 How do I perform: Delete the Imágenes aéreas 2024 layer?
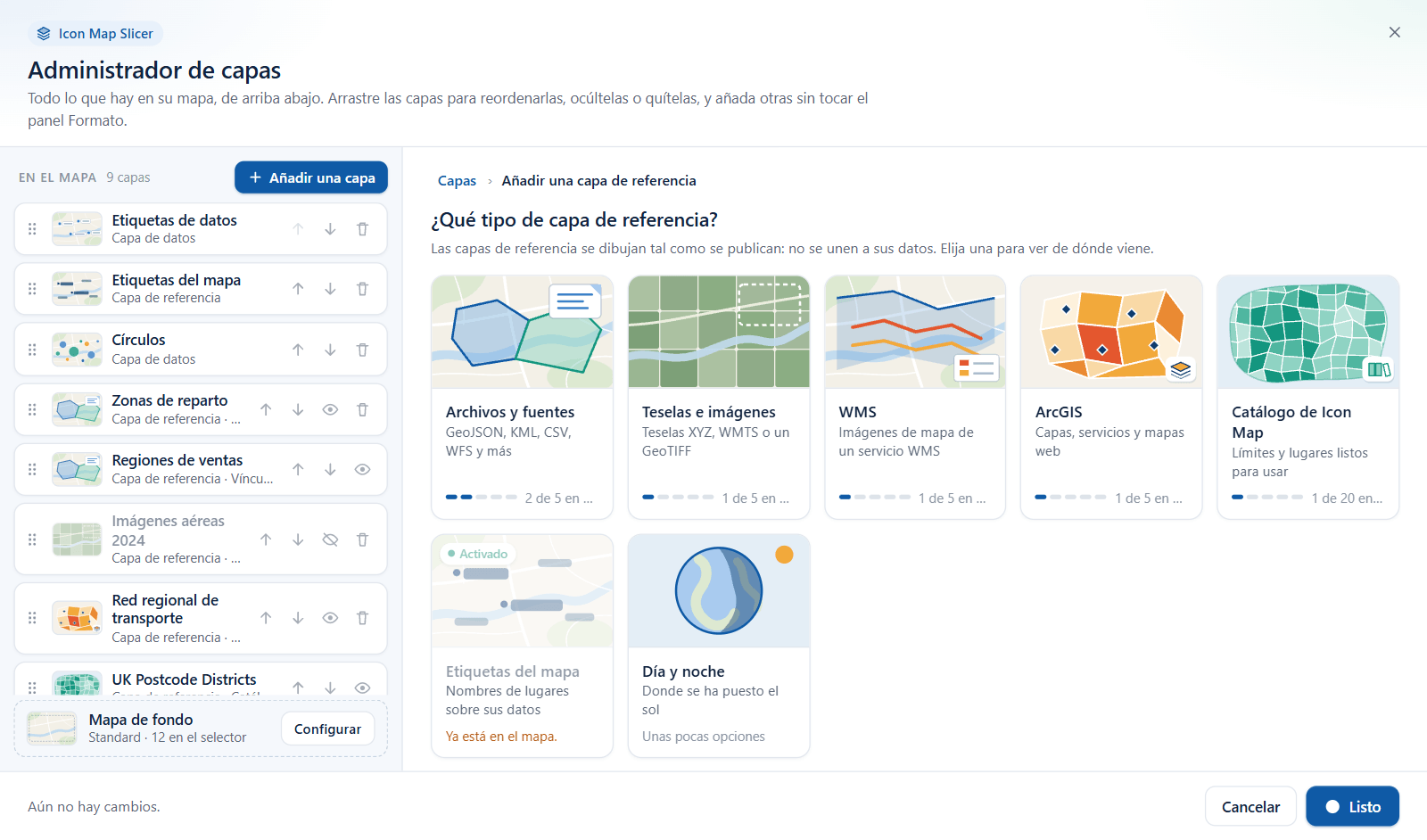[x=362, y=539]
